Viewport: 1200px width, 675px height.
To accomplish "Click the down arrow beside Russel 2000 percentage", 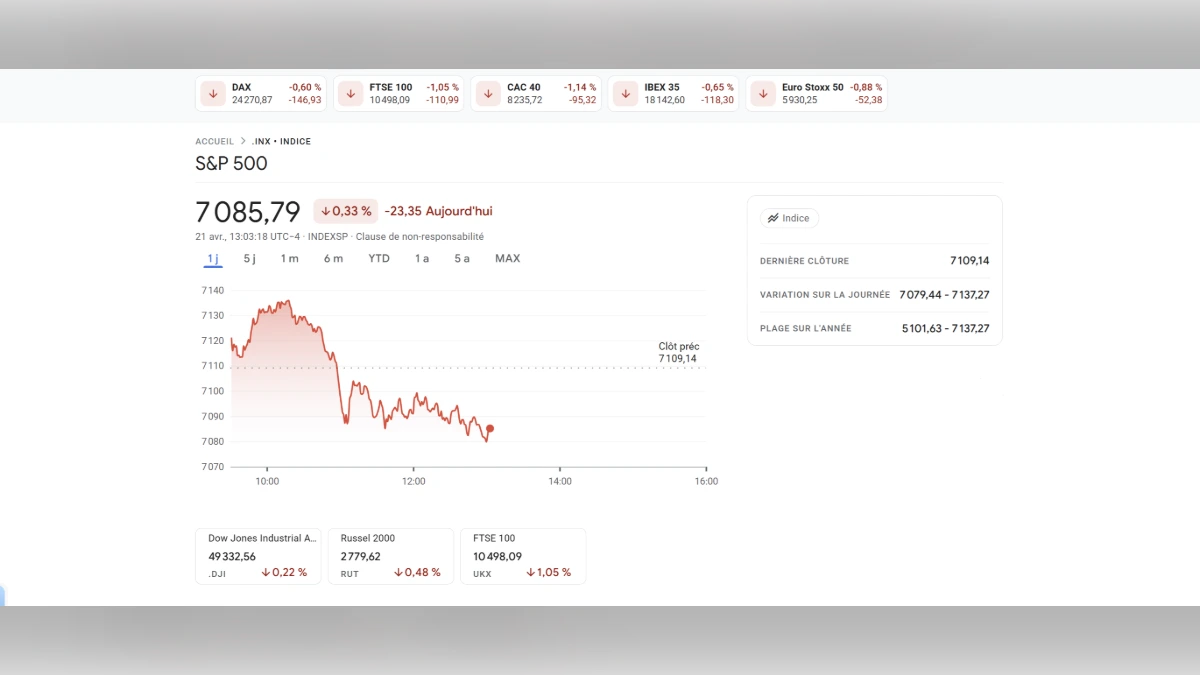I will (x=398, y=572).
